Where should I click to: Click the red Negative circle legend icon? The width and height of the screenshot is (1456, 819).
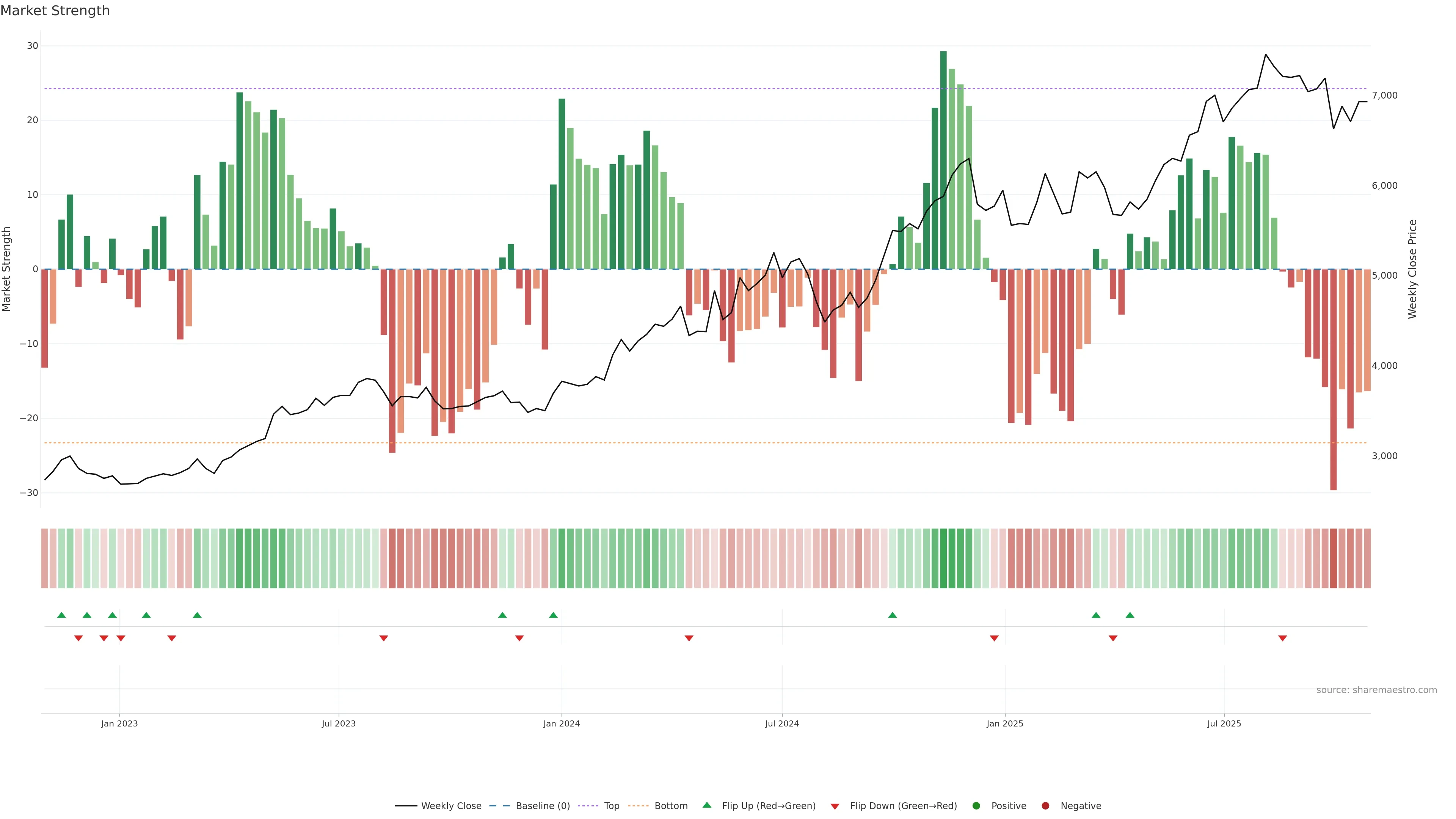tap(1045, 805)
